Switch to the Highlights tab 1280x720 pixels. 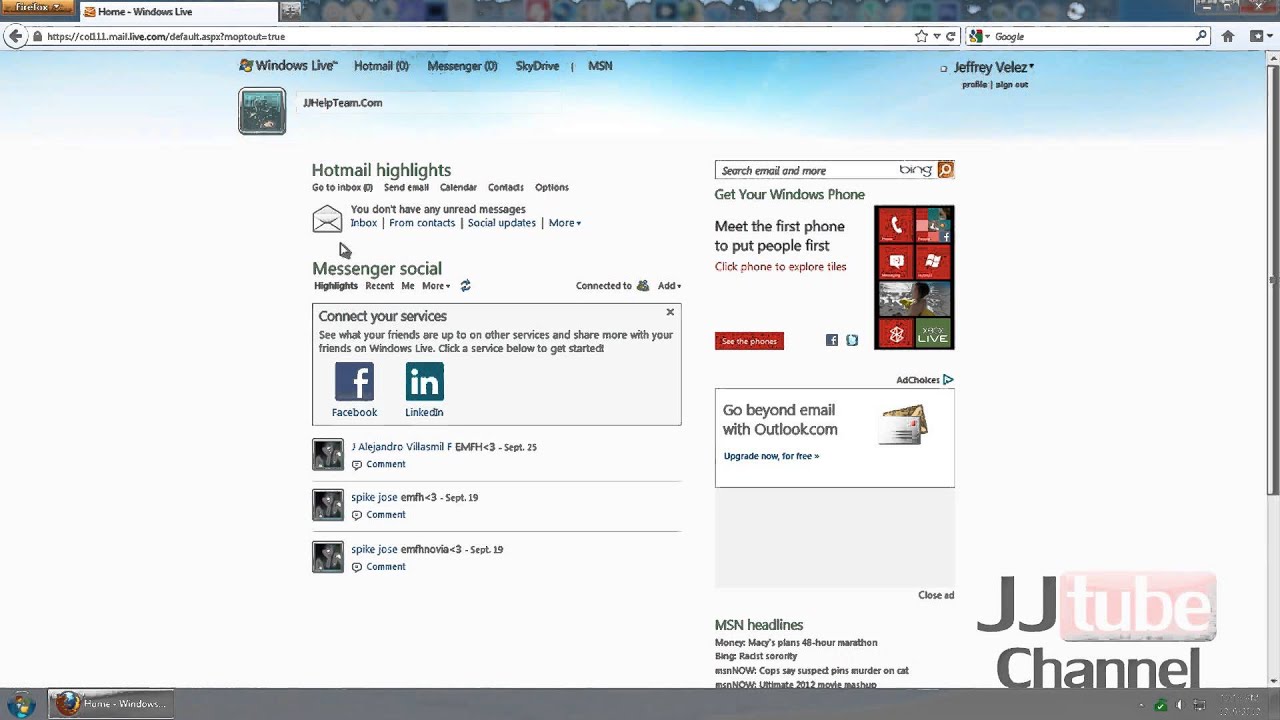pyautogui.click(x=336, y=286)
